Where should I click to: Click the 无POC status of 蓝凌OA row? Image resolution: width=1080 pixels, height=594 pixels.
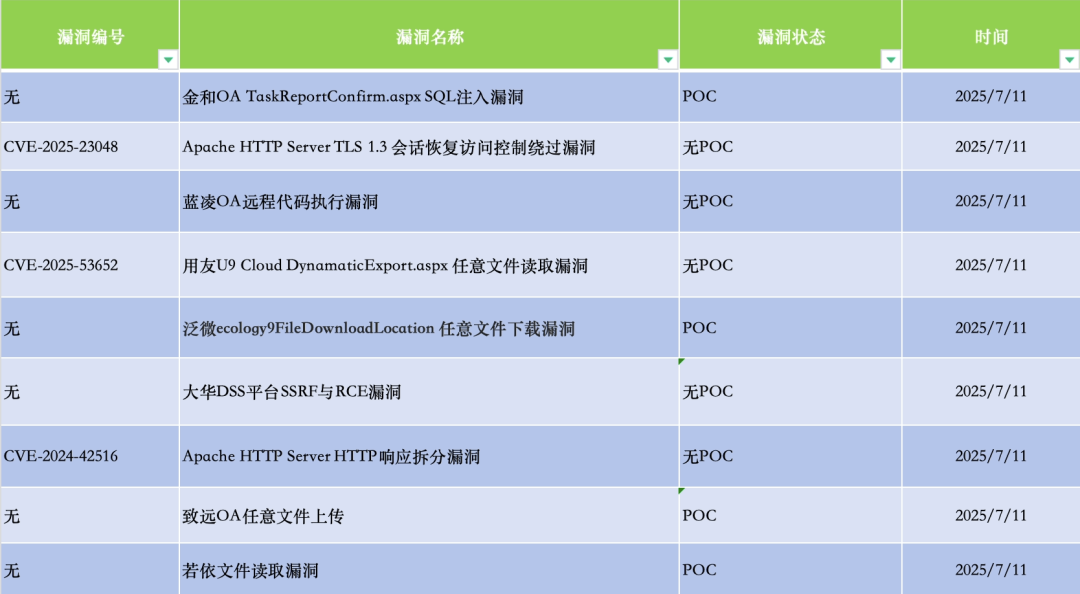[x=791, y=201]
